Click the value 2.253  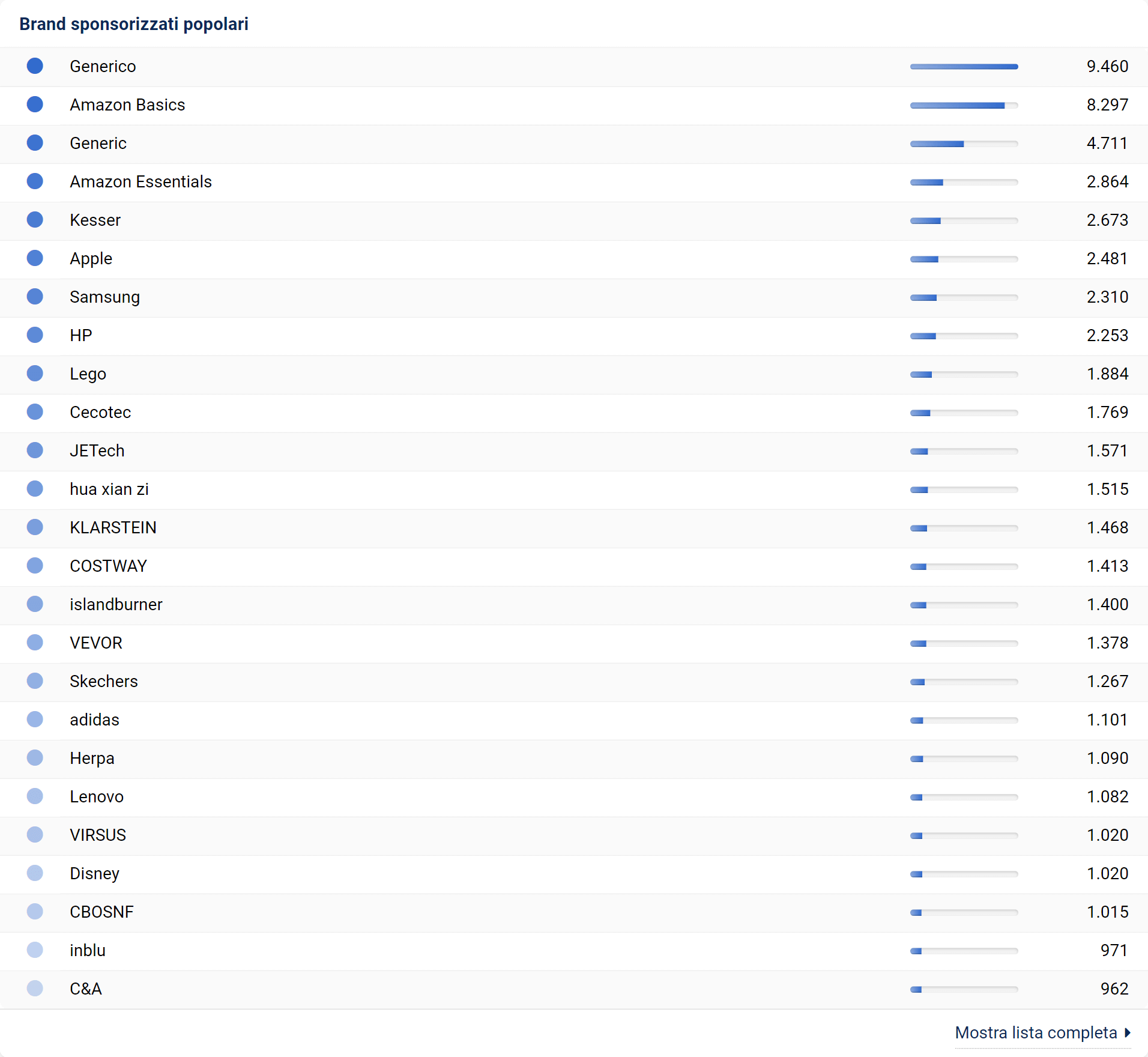[x=1107, y=335]
